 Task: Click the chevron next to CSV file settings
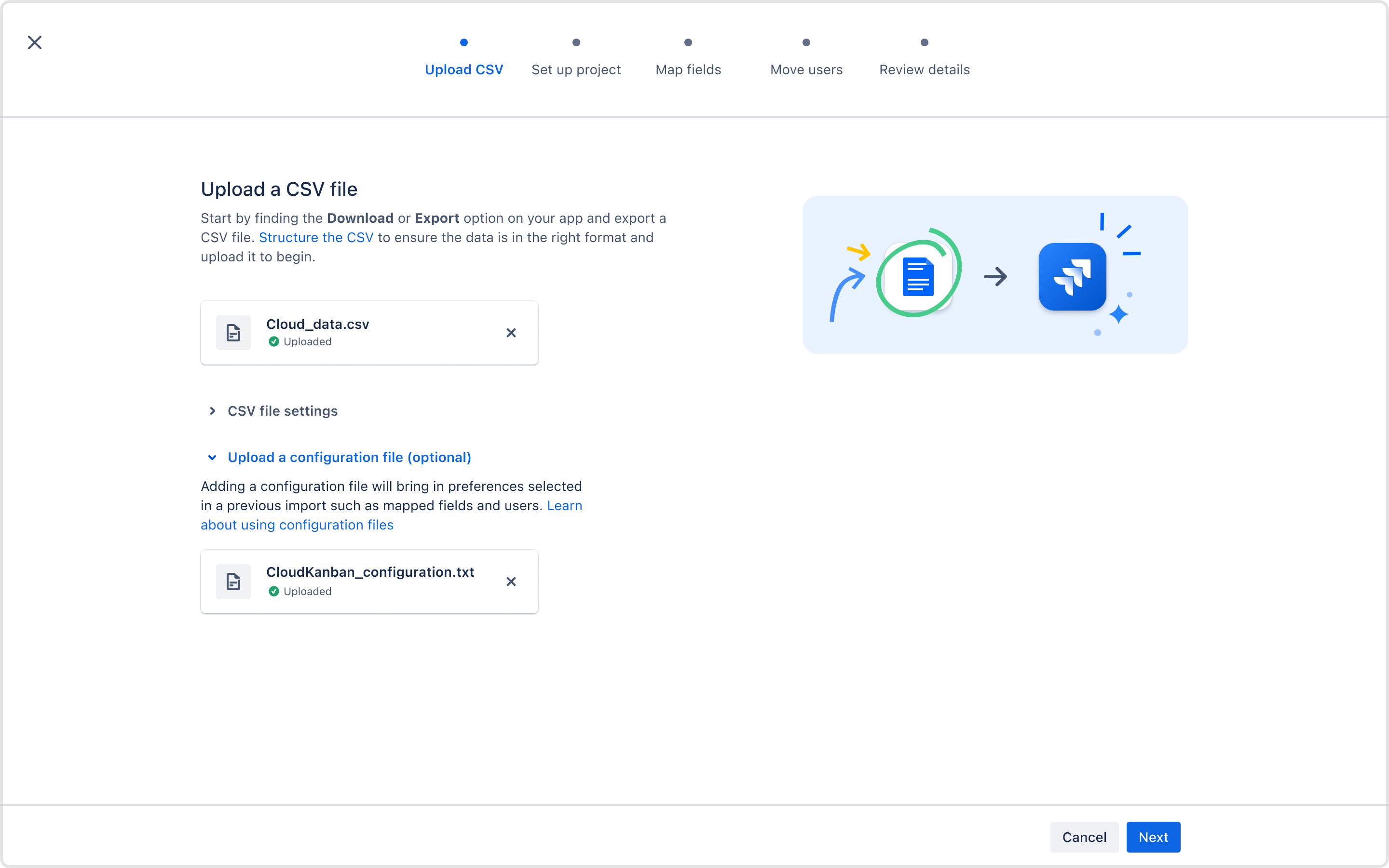(x=212, y=411)
